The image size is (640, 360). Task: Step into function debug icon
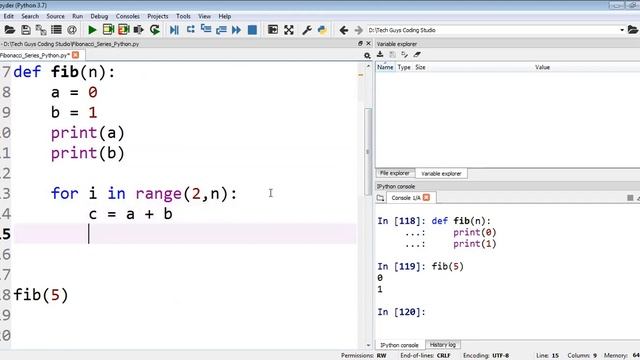pyautogui.click(x=206, y=30)
